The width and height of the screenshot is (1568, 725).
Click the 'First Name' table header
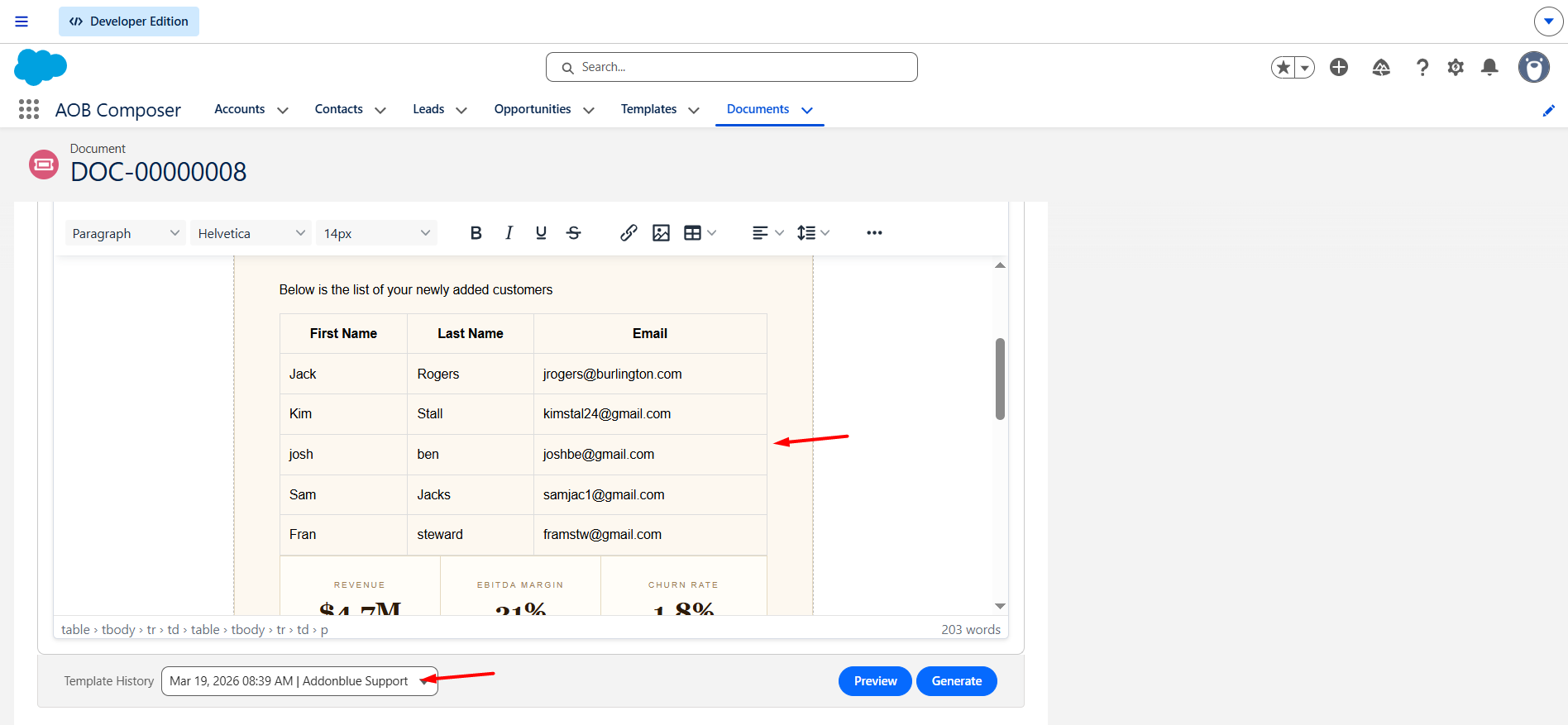[343, 334]
